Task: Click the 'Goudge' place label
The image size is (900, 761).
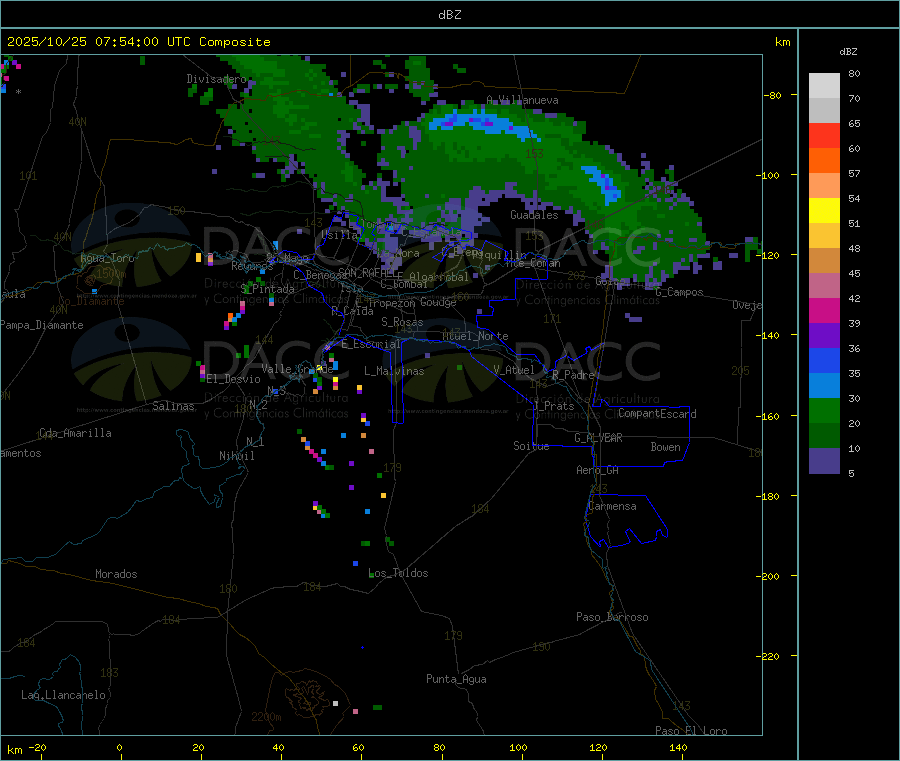Action: pyautogui.click(x=438, y=302)
